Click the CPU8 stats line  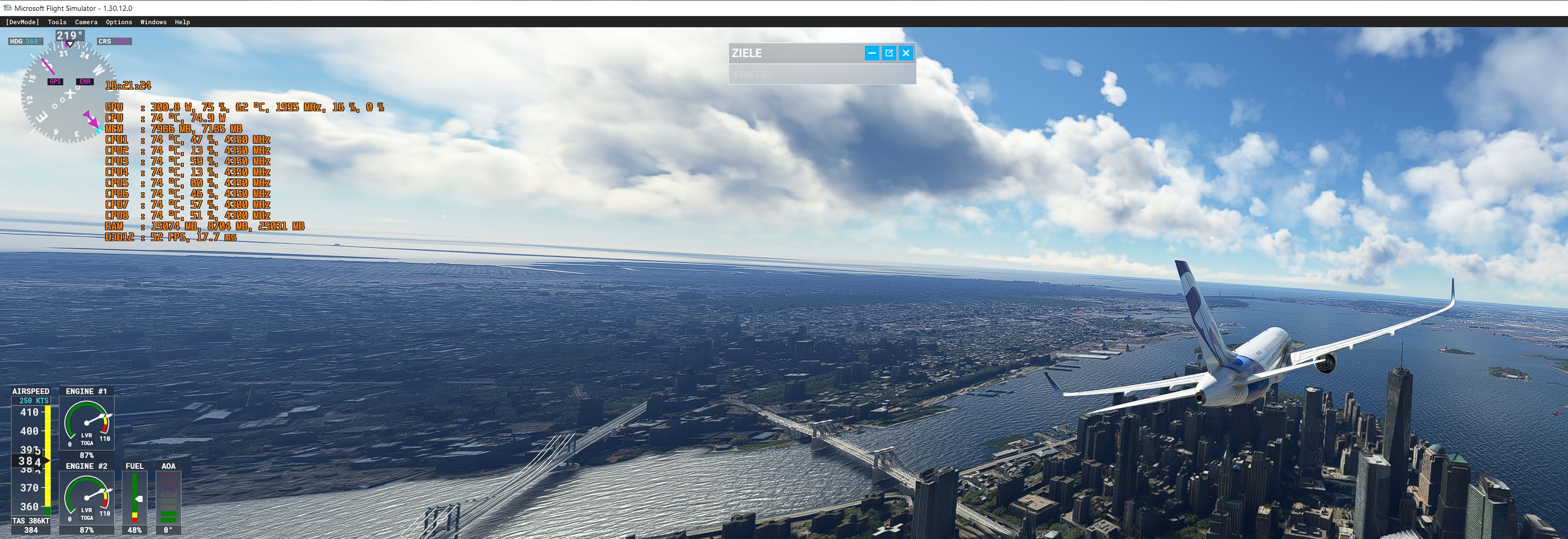pyautogui.click(x=187, y=215)
